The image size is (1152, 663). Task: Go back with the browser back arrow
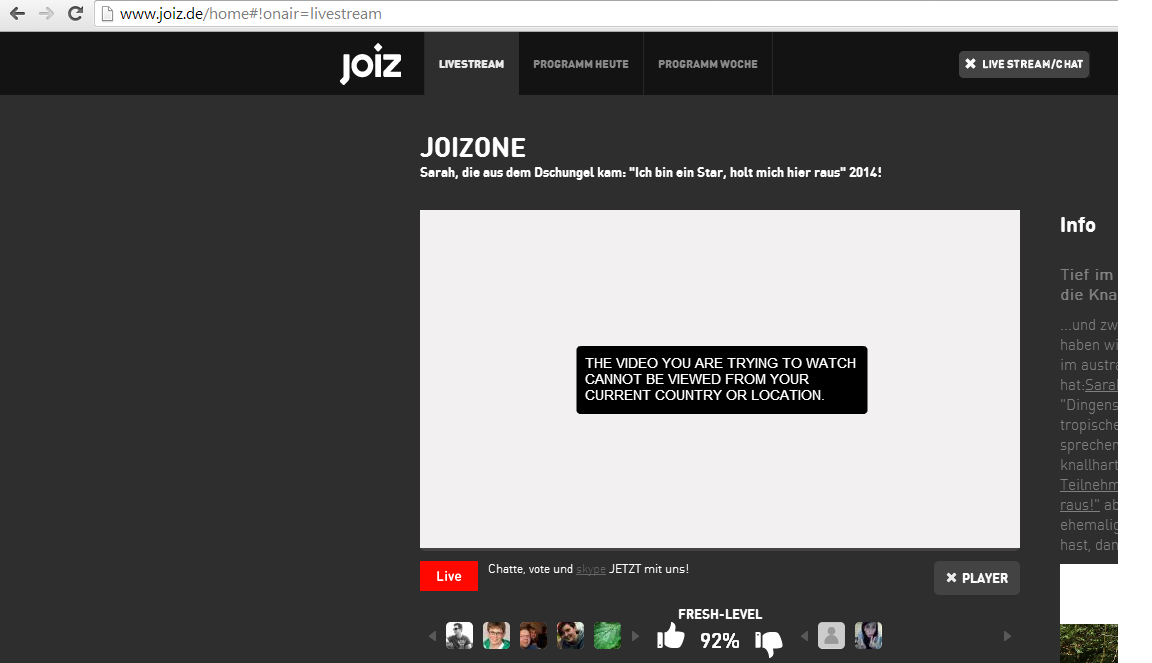click(x=17, y=13)
